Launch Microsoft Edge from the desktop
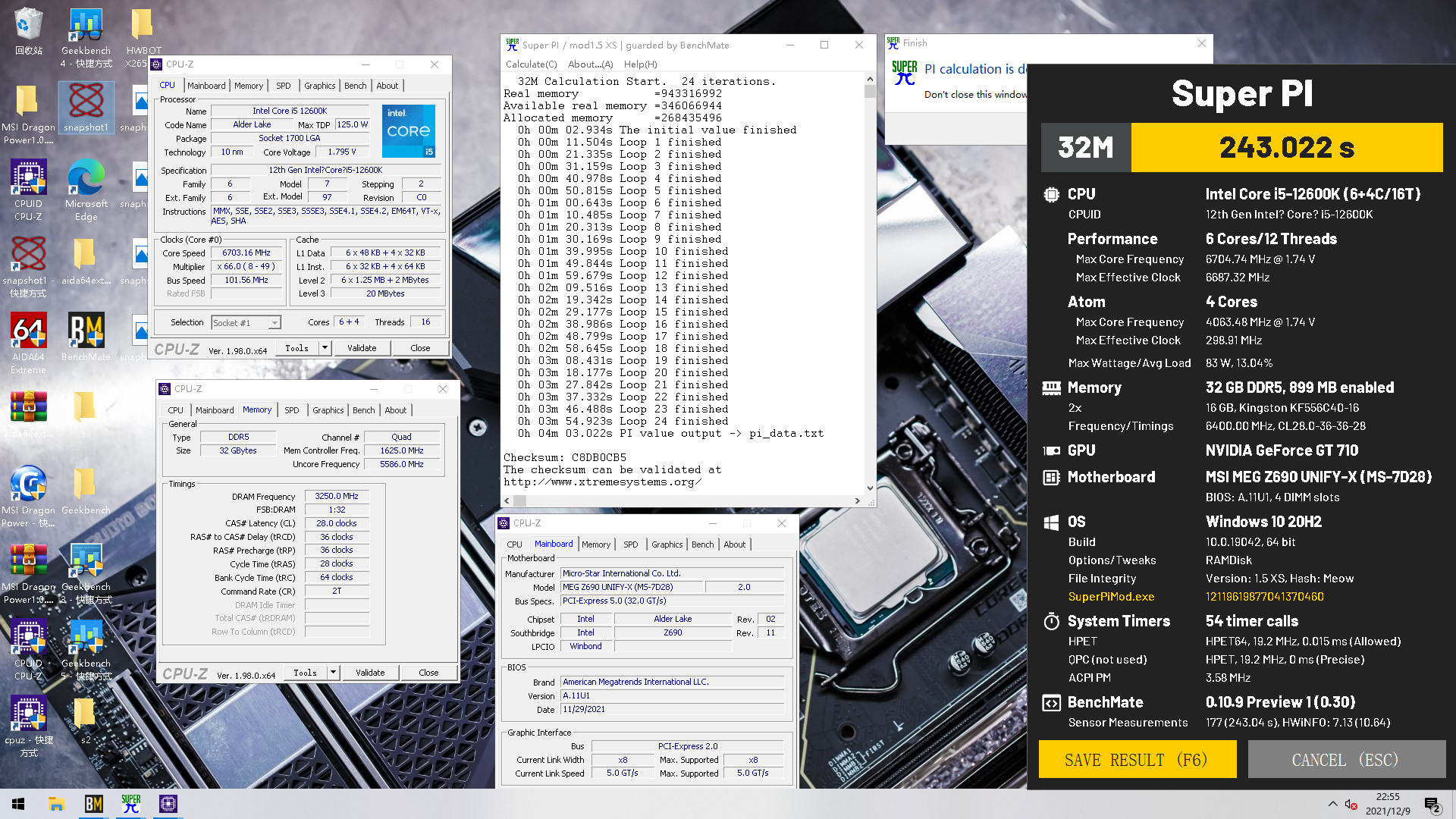The width and height of the screenshot is (1456, 819). pos(86,190)
